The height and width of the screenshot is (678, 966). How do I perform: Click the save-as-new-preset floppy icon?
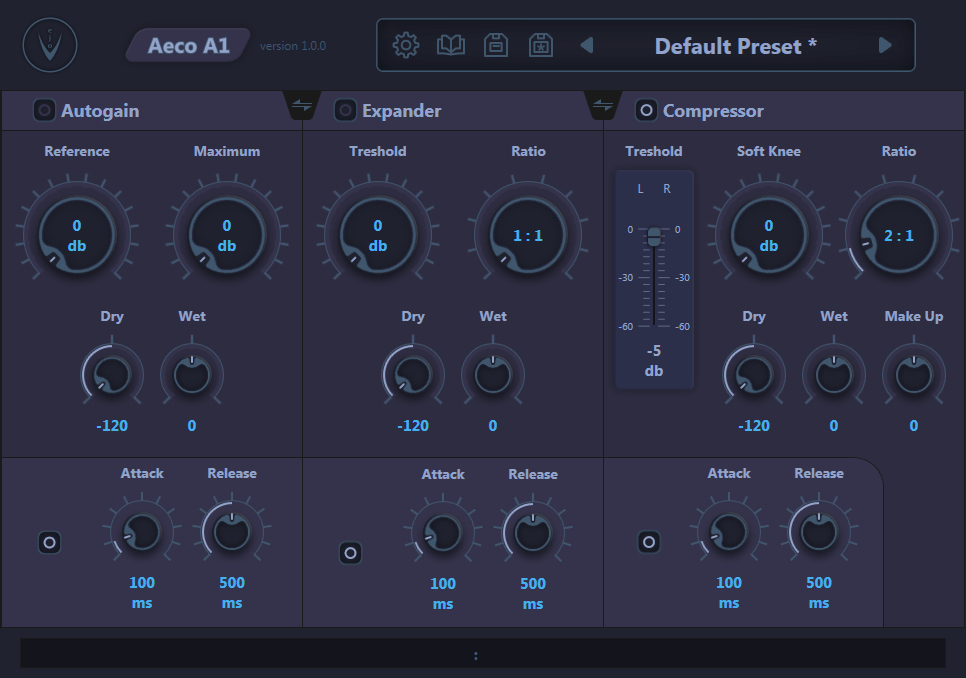pos(540,45)
